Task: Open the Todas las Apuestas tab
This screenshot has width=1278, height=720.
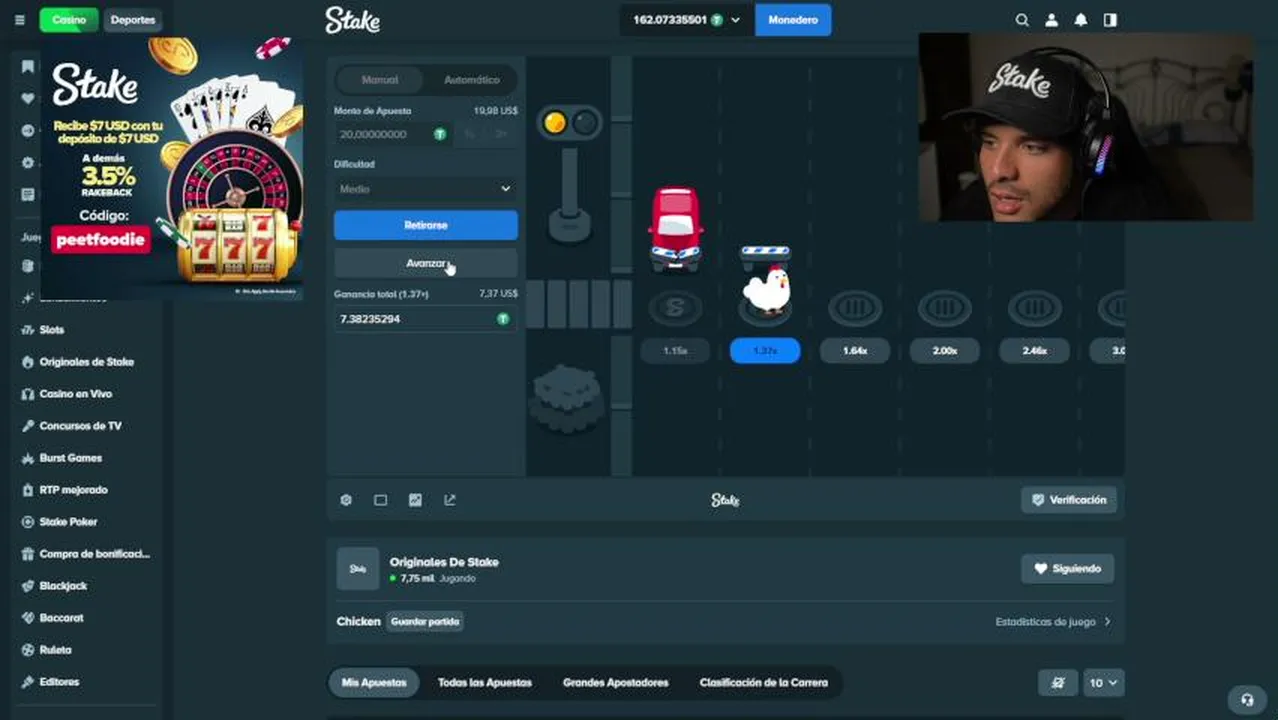Action: pyautogui.click(x=485, y=683)
